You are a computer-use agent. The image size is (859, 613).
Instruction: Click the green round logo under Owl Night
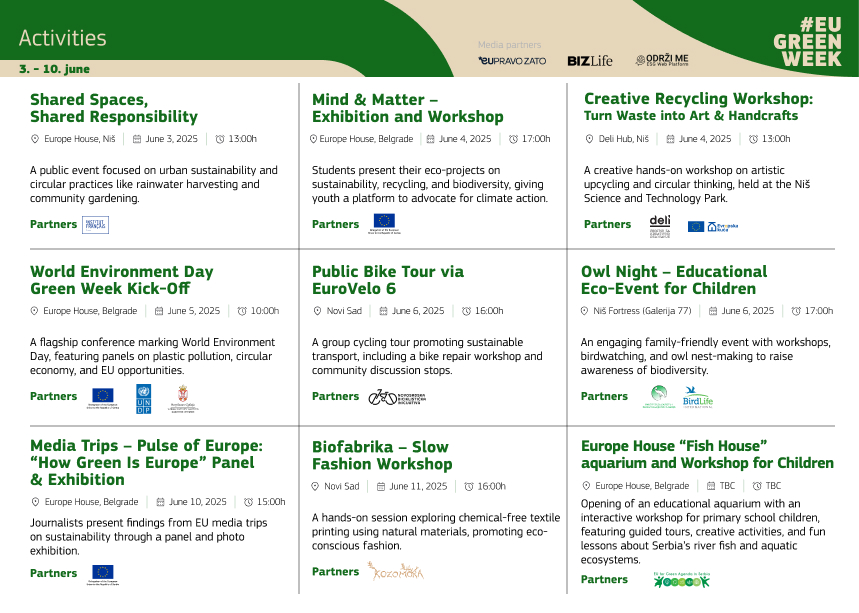tap(658, 397)
